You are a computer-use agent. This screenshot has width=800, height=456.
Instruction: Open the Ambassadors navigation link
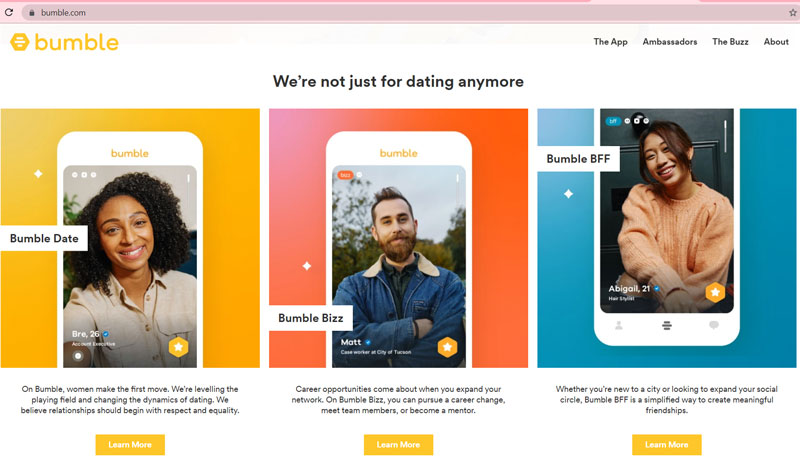pyautogui.click(x=669, y=42)
